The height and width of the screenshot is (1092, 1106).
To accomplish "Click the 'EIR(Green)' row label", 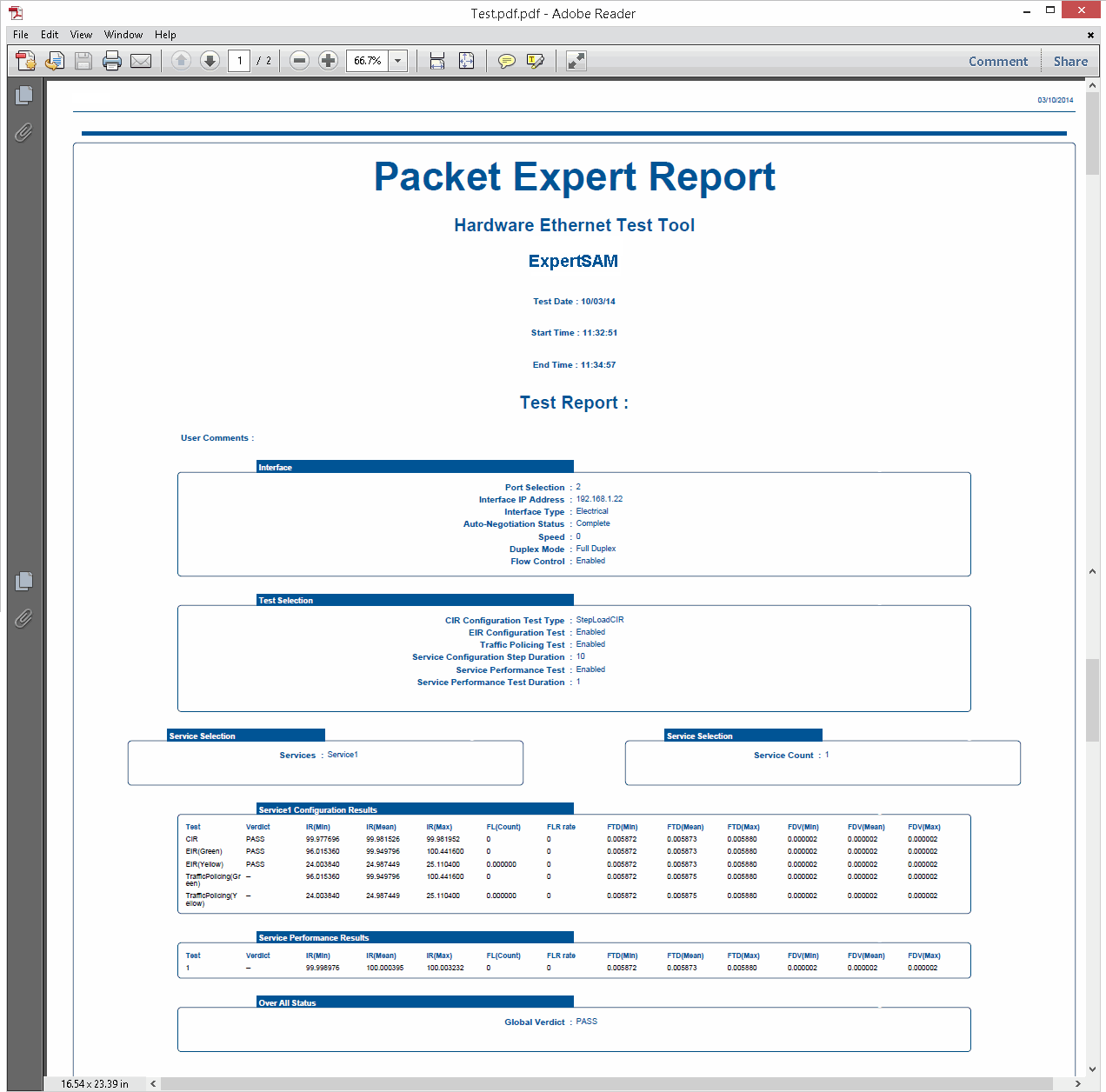I will [204, 852].
